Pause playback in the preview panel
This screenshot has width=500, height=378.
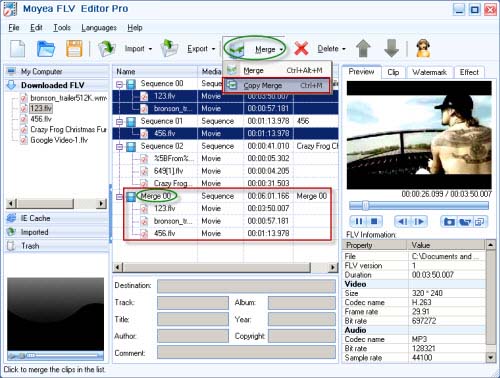(359, 221)
